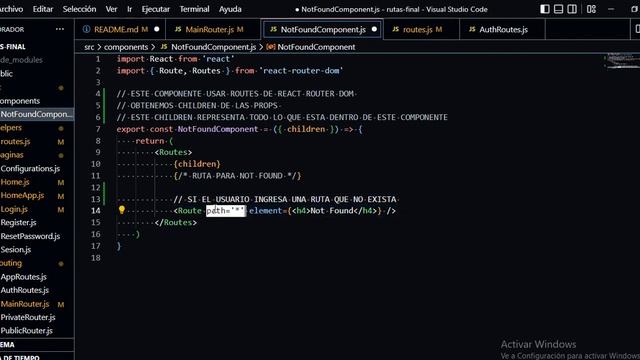The image size is (640, 360).
Task: Open the Editar menu
Action: point(43,9)
